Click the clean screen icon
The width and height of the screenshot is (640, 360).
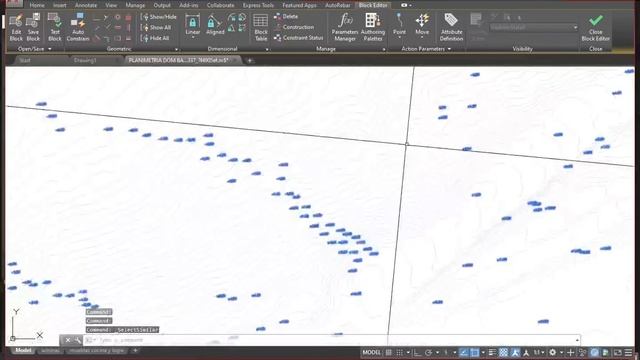pos(618,352)
